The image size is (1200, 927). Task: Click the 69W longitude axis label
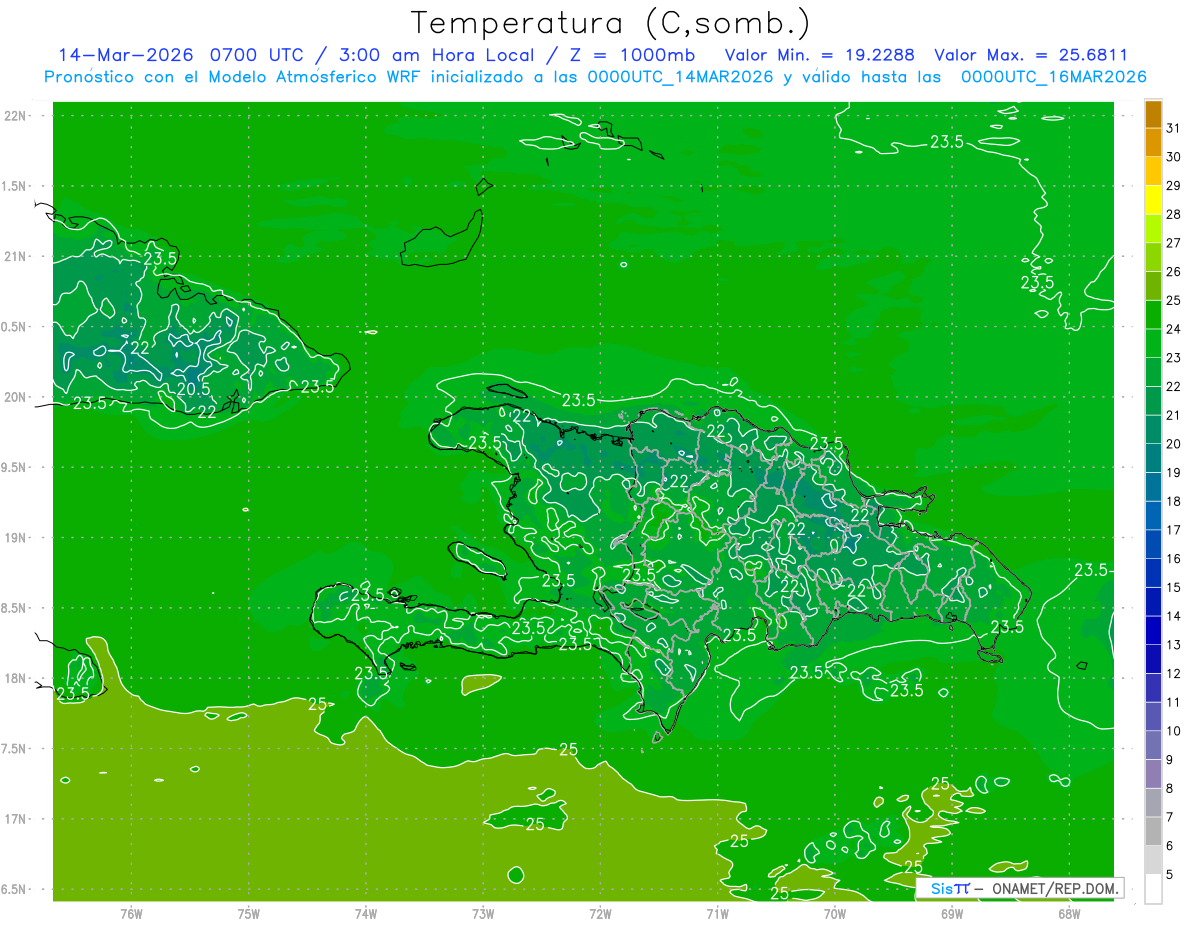tap(952, 914)
